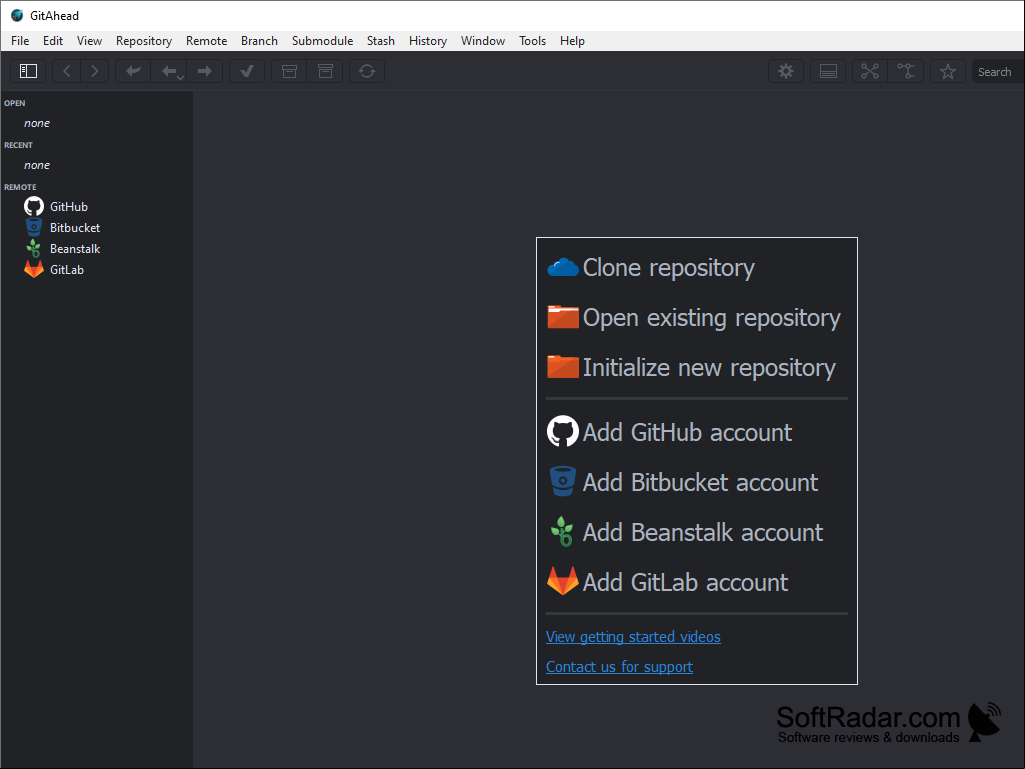Choose Clone repository
This screenshot has width=1025, height=769.
668,267
